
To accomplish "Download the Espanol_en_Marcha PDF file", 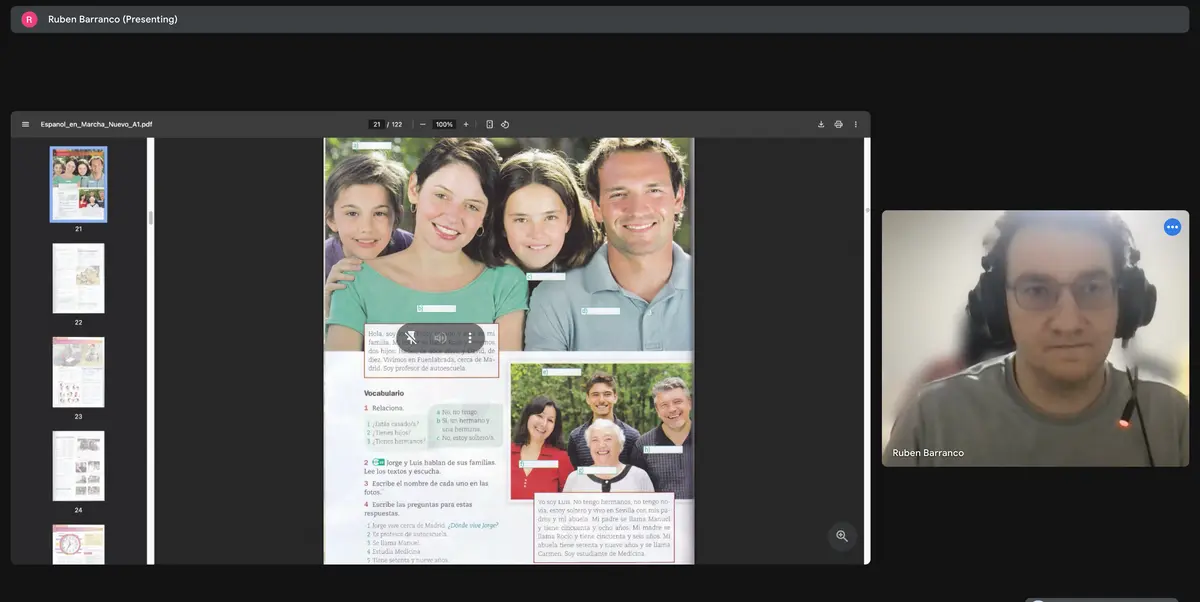I will pyautogui.click(x=821, y=124).
